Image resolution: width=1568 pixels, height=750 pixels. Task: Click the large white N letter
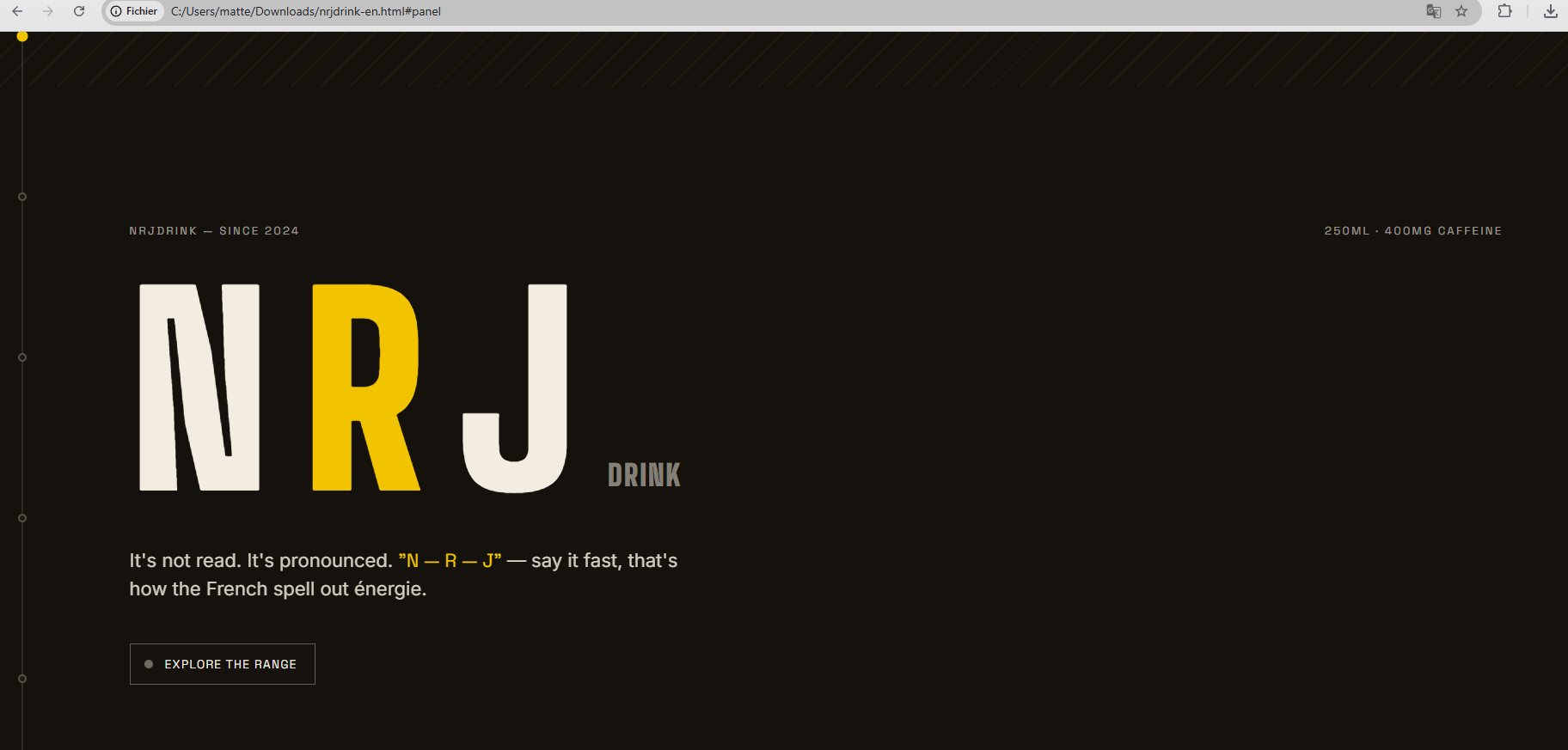(199, 387)
